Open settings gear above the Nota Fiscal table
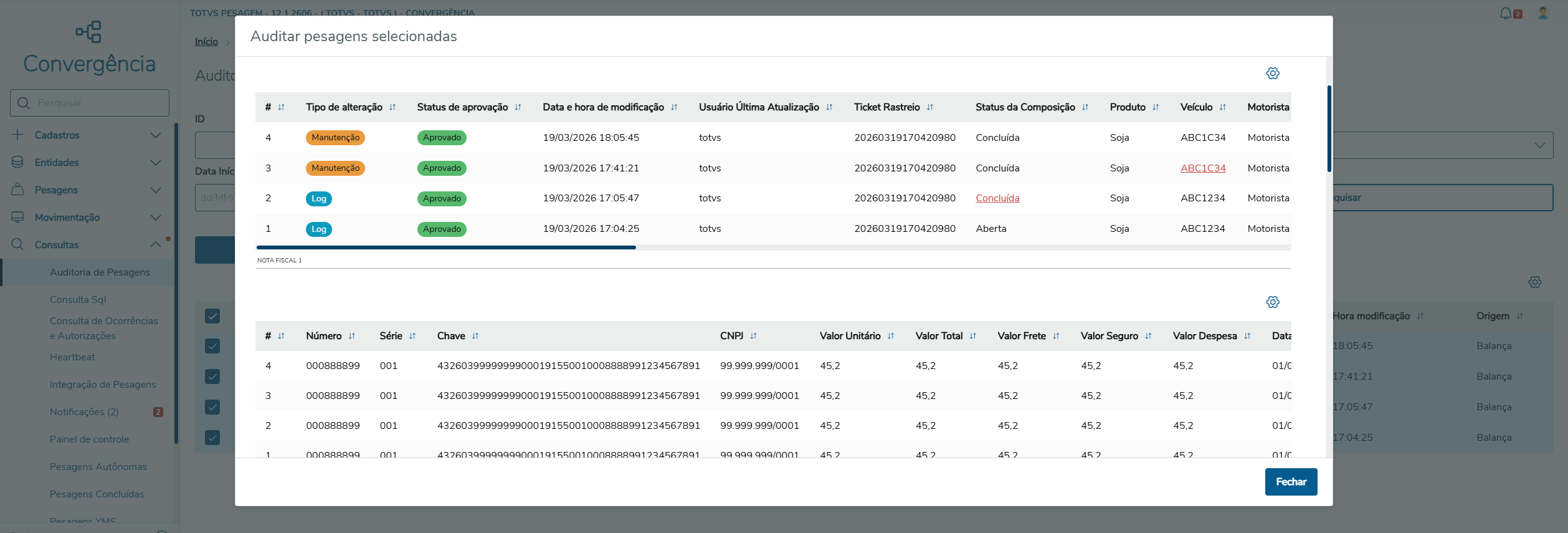The height and width of the screenshot is (533, 1568). coord(1273,302)
